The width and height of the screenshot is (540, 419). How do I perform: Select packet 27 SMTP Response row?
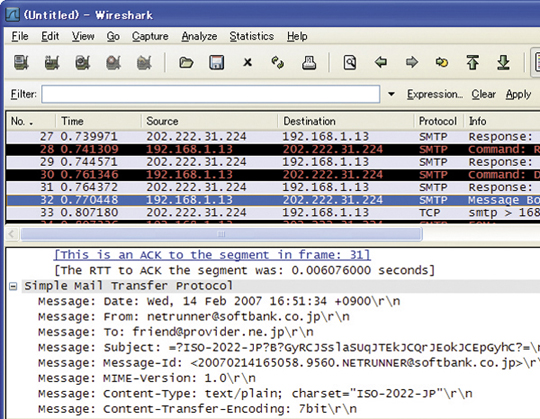pos(273,137)
